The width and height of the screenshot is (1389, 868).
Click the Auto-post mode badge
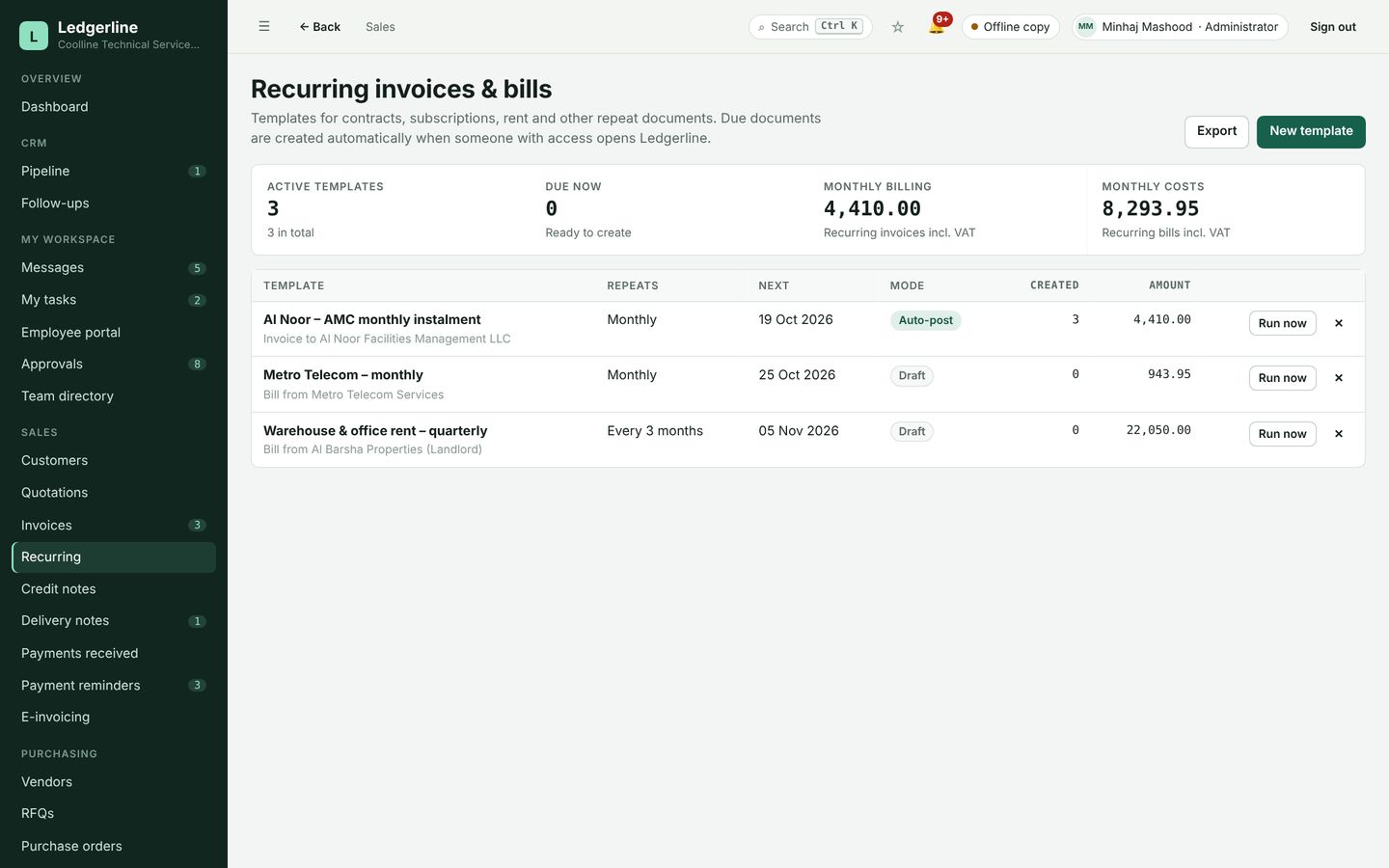coord(926,320)
